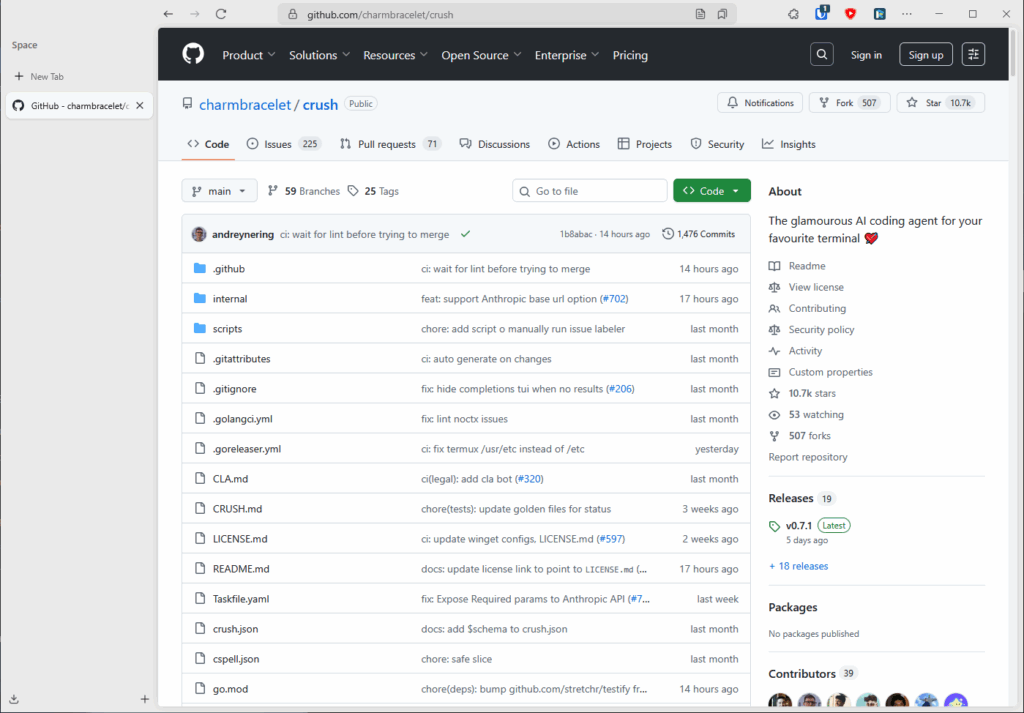Switch to the Insights tab
The image size is (1024, 713).
pos(789,144)
